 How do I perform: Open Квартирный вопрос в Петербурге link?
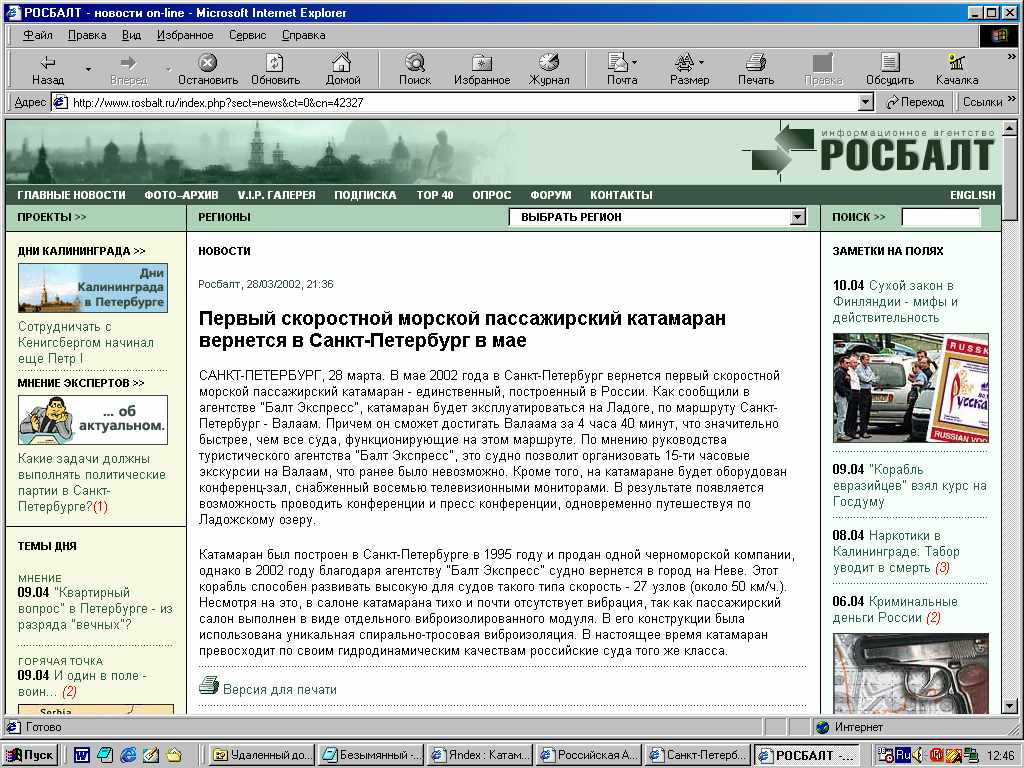pos(95,609)
